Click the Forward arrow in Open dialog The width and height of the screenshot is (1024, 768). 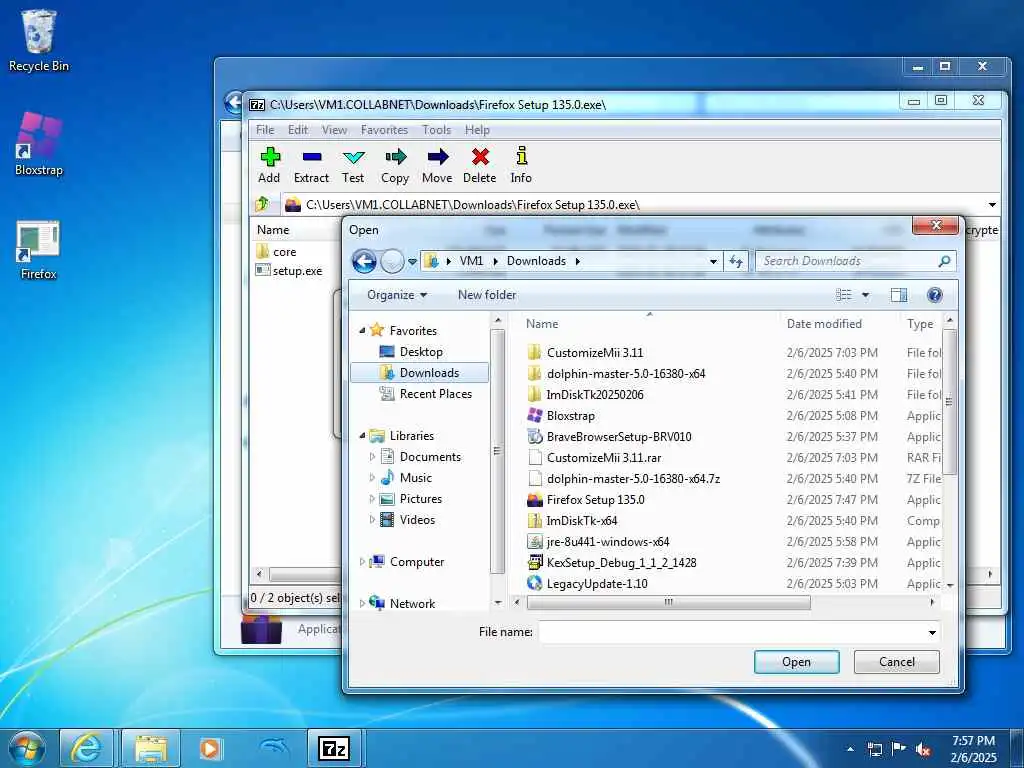click(392, 261)
